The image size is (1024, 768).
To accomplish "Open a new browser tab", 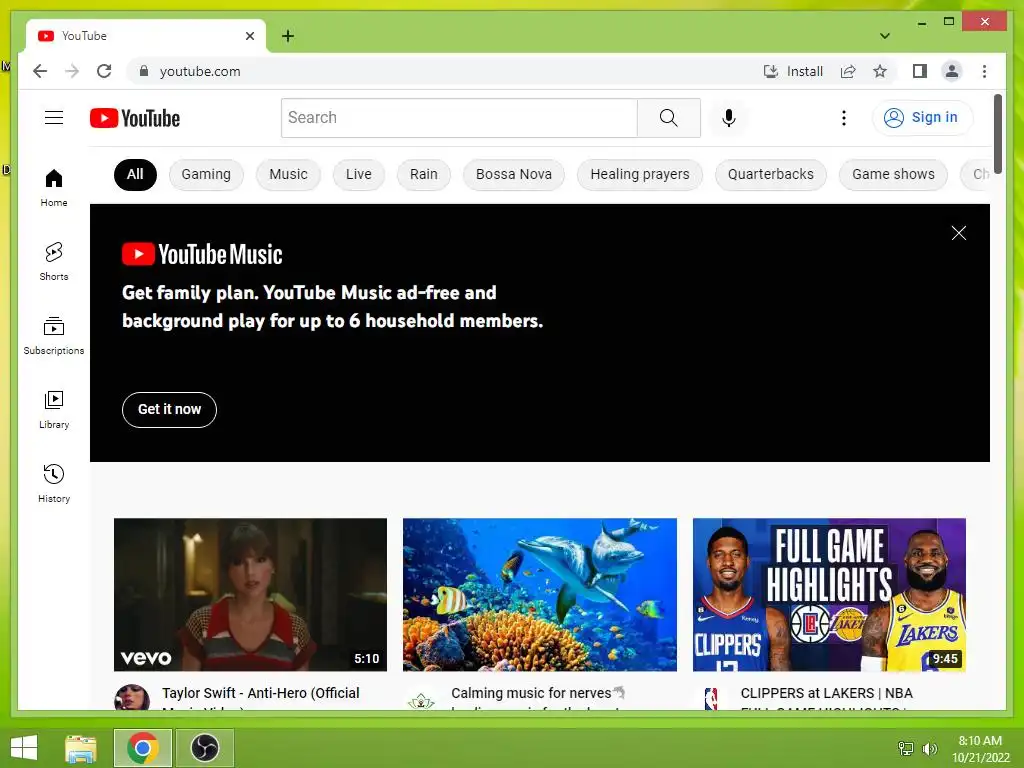I will point(288,36).
